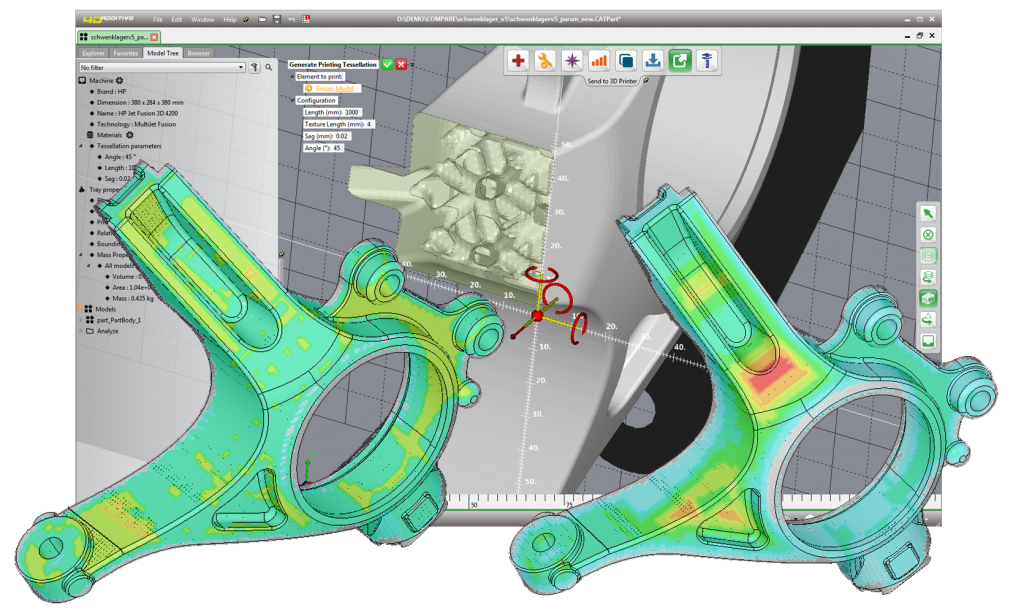Click the red center point of the 3D manipulator
The image size is (1024, 613).
[x=537, y=316]
